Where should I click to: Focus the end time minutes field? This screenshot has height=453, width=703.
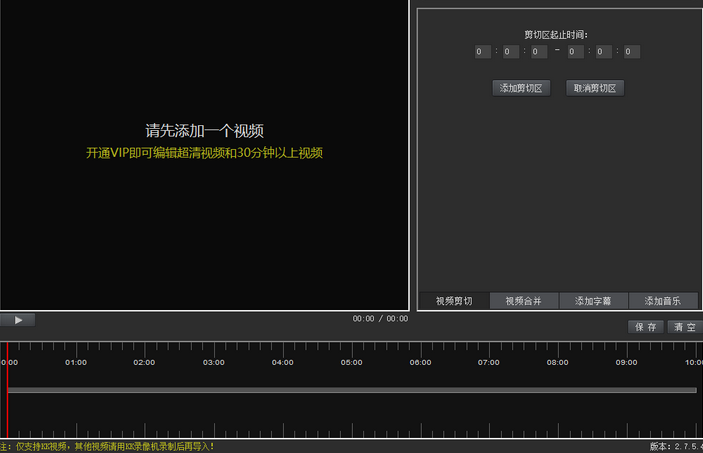pos(603,52)
